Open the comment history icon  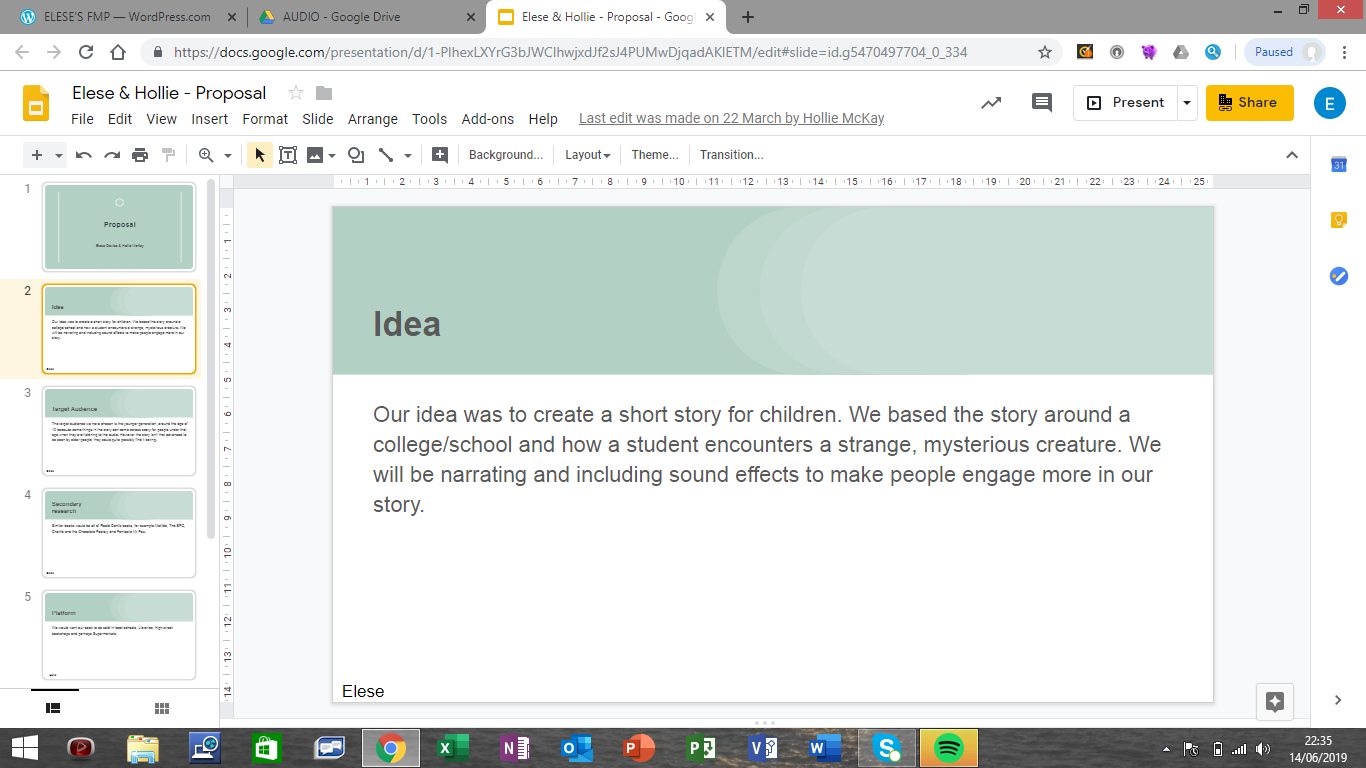click(1042, 102)
